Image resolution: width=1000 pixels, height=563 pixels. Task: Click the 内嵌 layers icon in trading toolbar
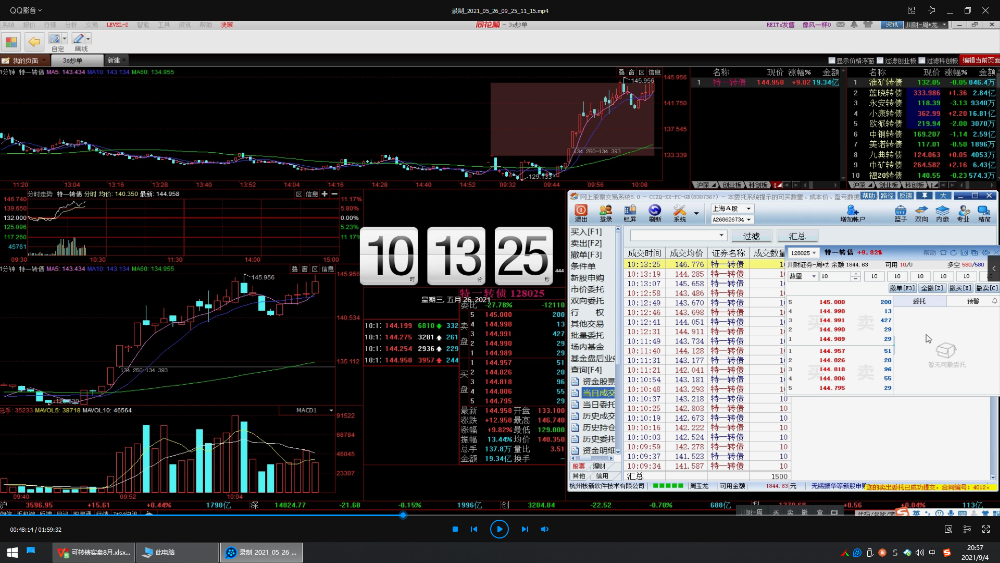pyautogui.click(x=942, y=213)
